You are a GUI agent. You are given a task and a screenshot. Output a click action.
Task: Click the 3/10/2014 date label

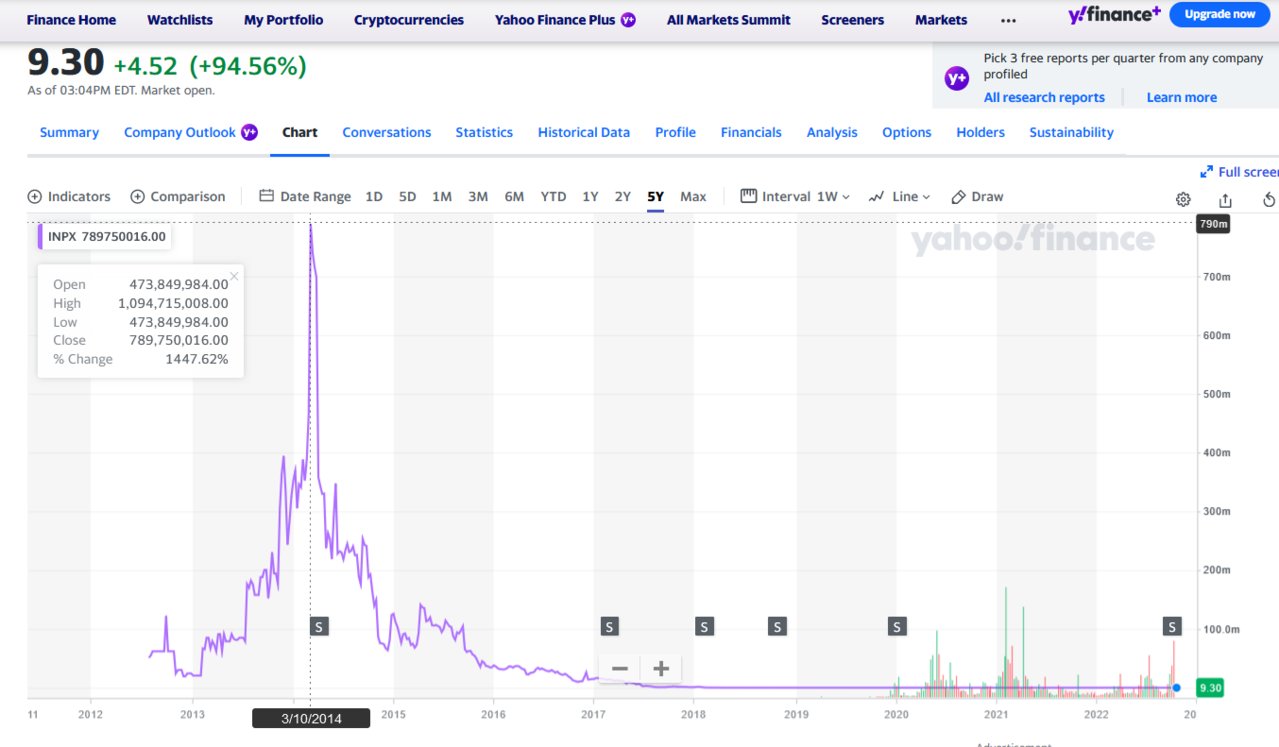(311, 717)
